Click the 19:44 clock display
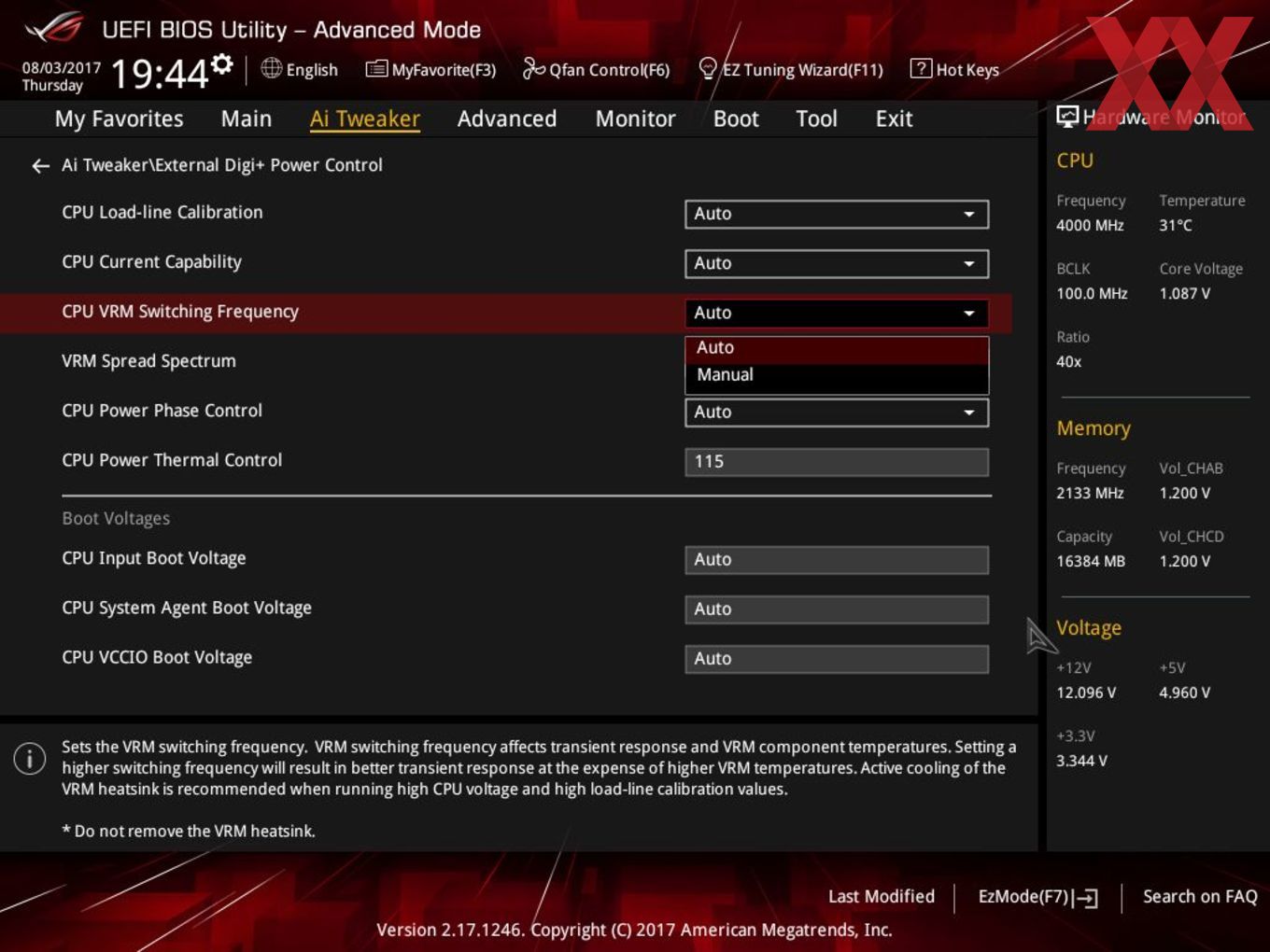 pyautogui.click(x=160, y=73)
